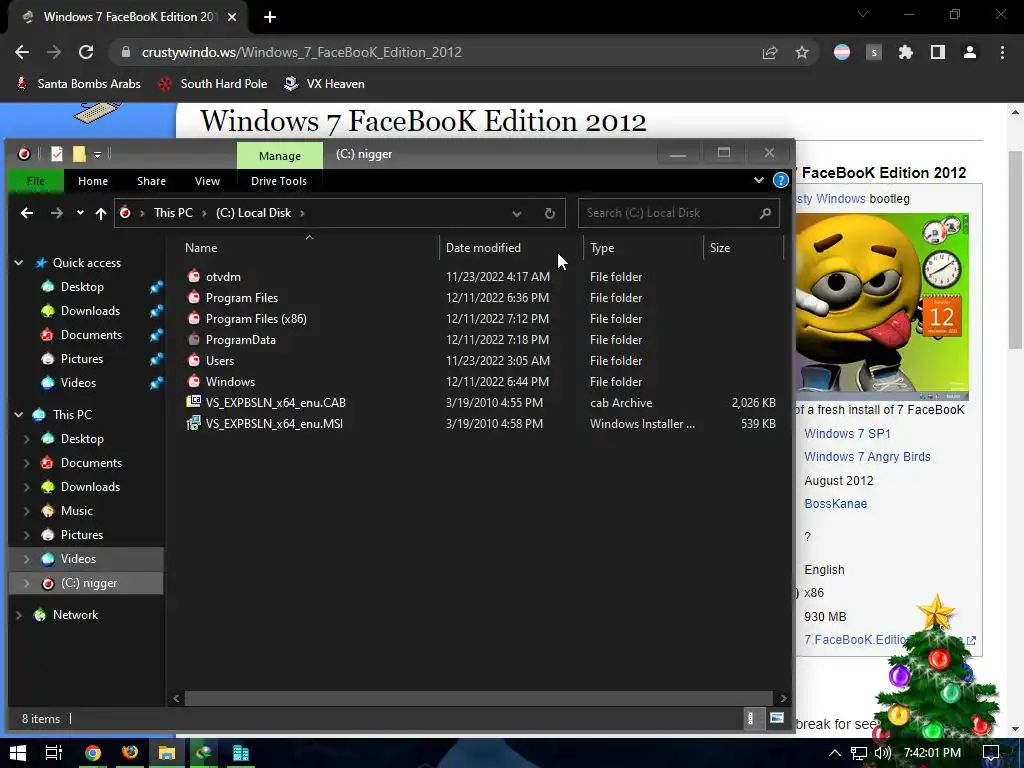The image size is (1024, 768).
Task: Click the New folder icon in Explorer's title bar
Action: tap(79, 153)
